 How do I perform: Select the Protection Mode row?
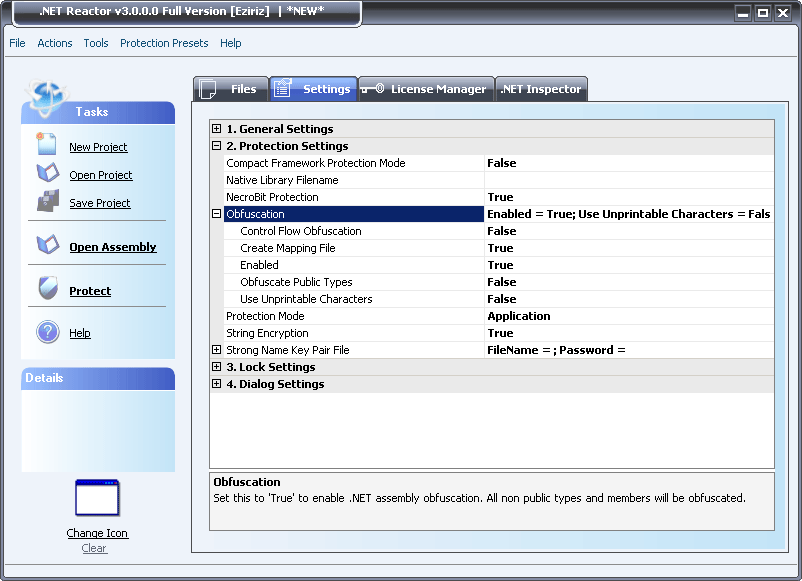click(x=499, y=316)
